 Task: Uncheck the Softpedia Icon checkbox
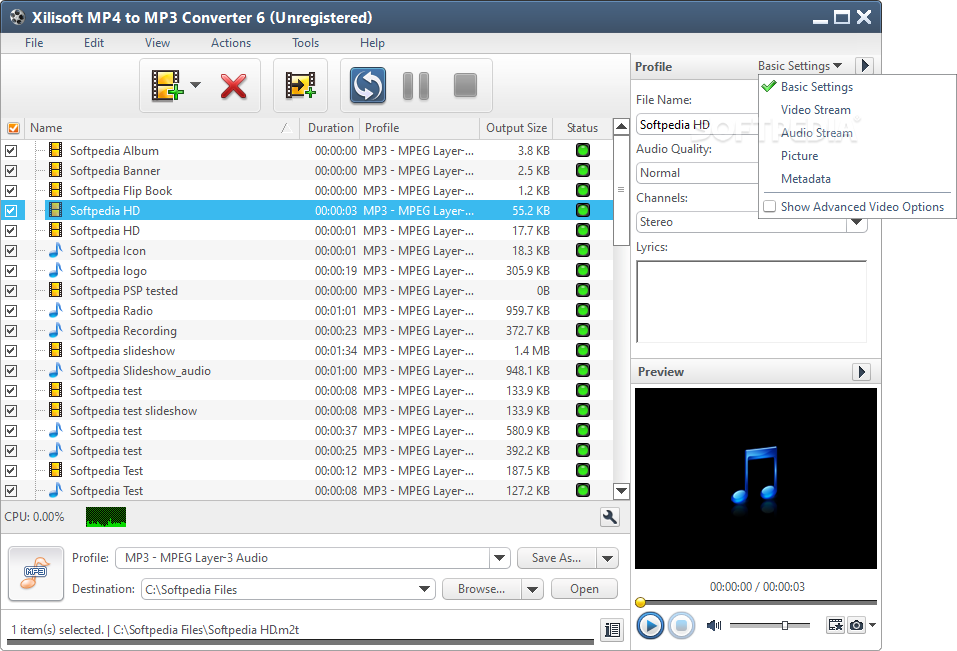11,251
